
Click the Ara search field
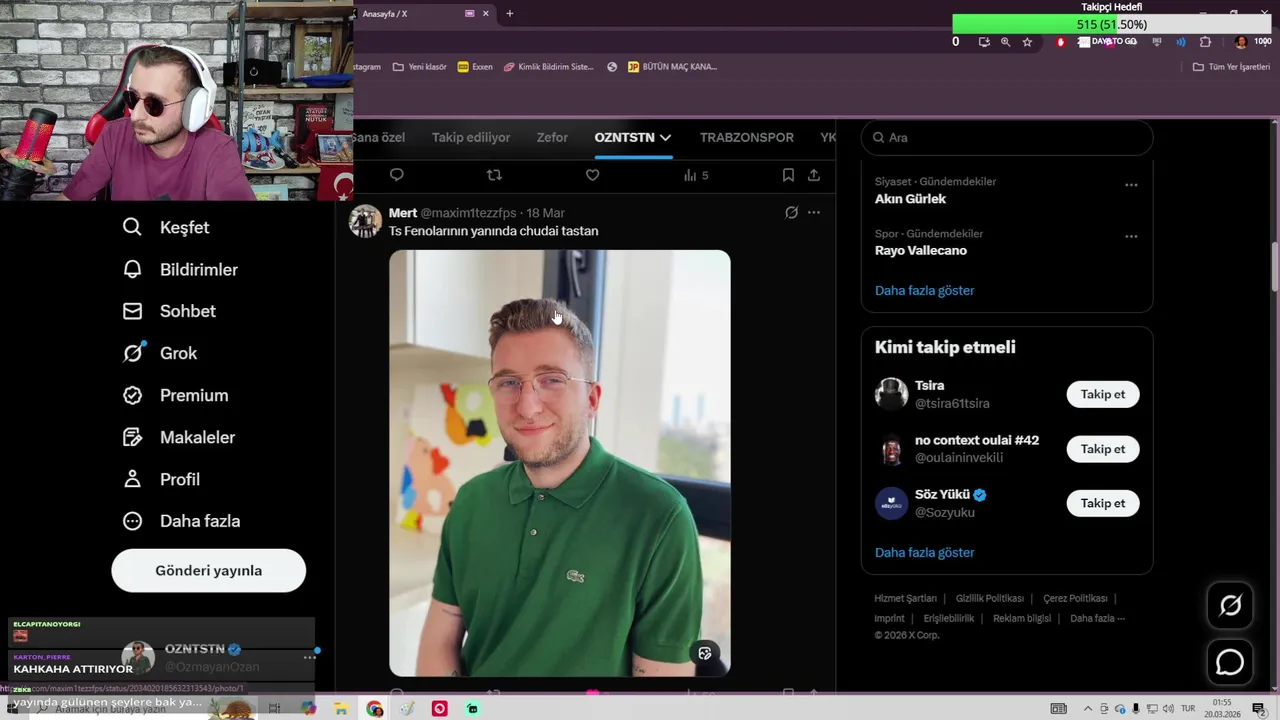coord(1007,137)
